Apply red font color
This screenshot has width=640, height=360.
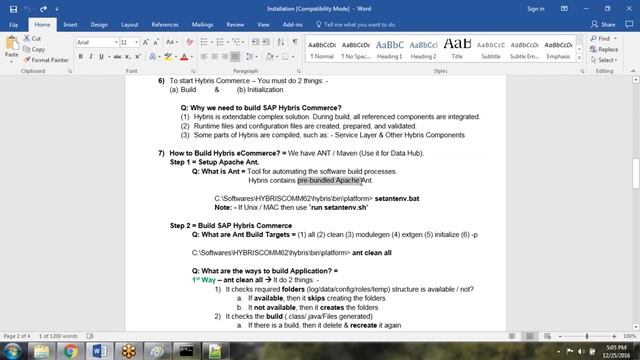[184, 57]
